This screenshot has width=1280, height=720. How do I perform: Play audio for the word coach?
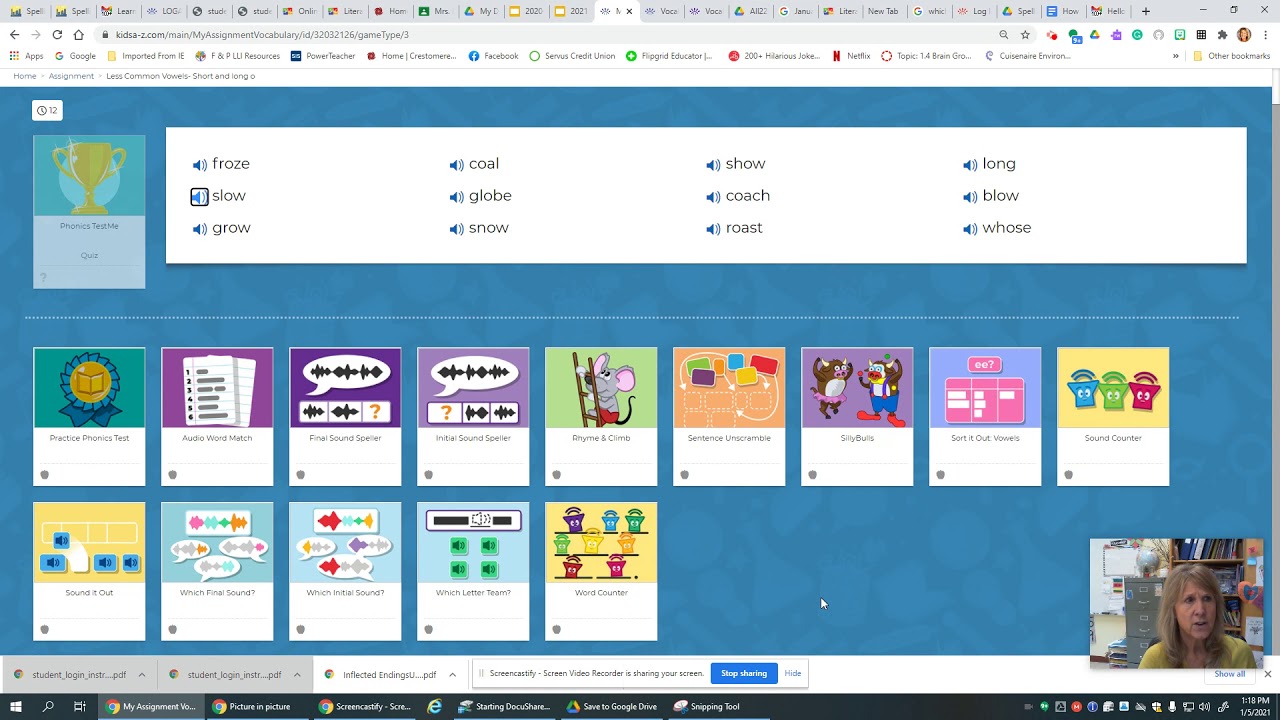tap(713, 197)
